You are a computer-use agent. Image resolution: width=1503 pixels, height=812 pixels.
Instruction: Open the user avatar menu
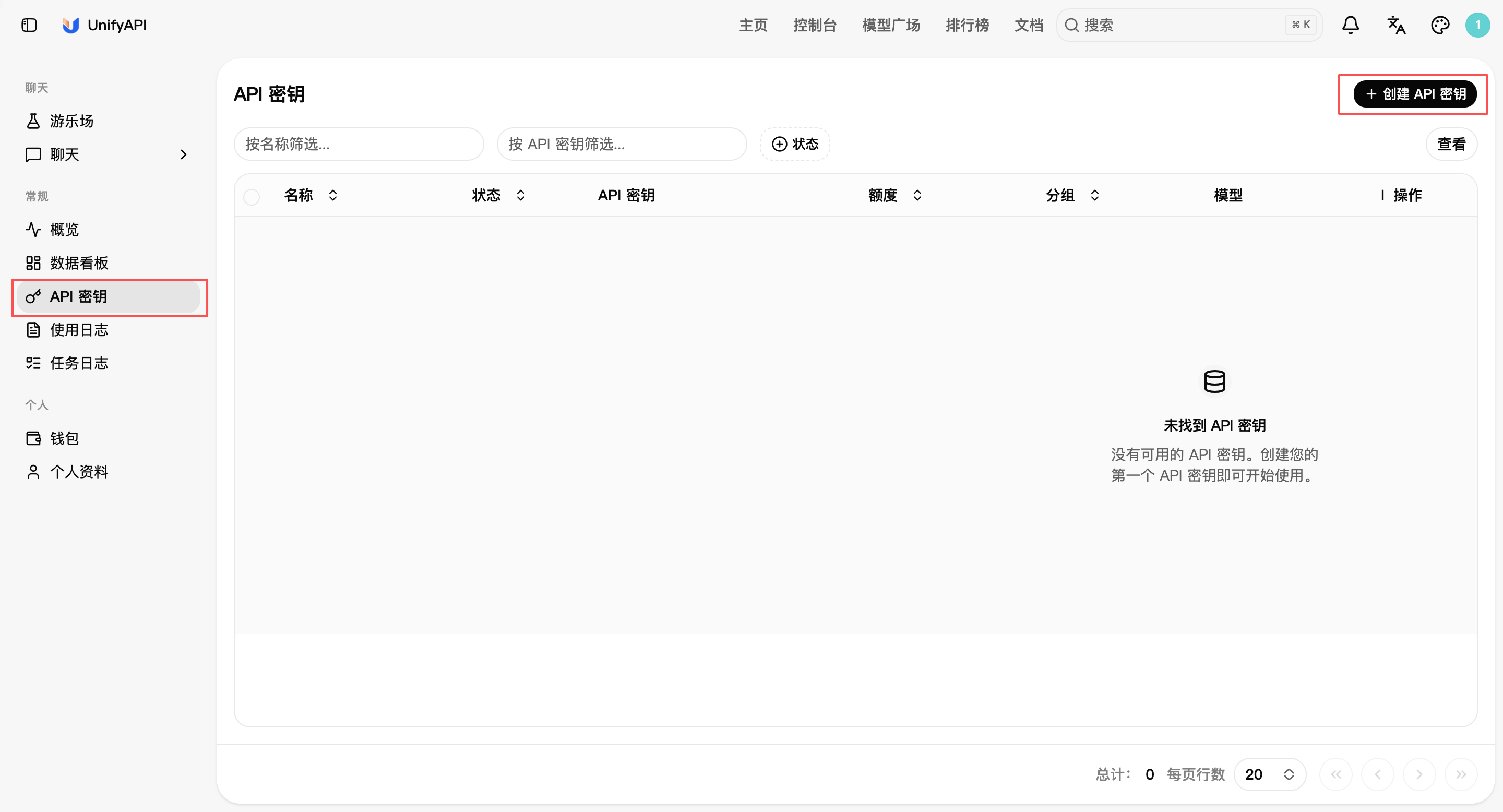[1477, 25]
